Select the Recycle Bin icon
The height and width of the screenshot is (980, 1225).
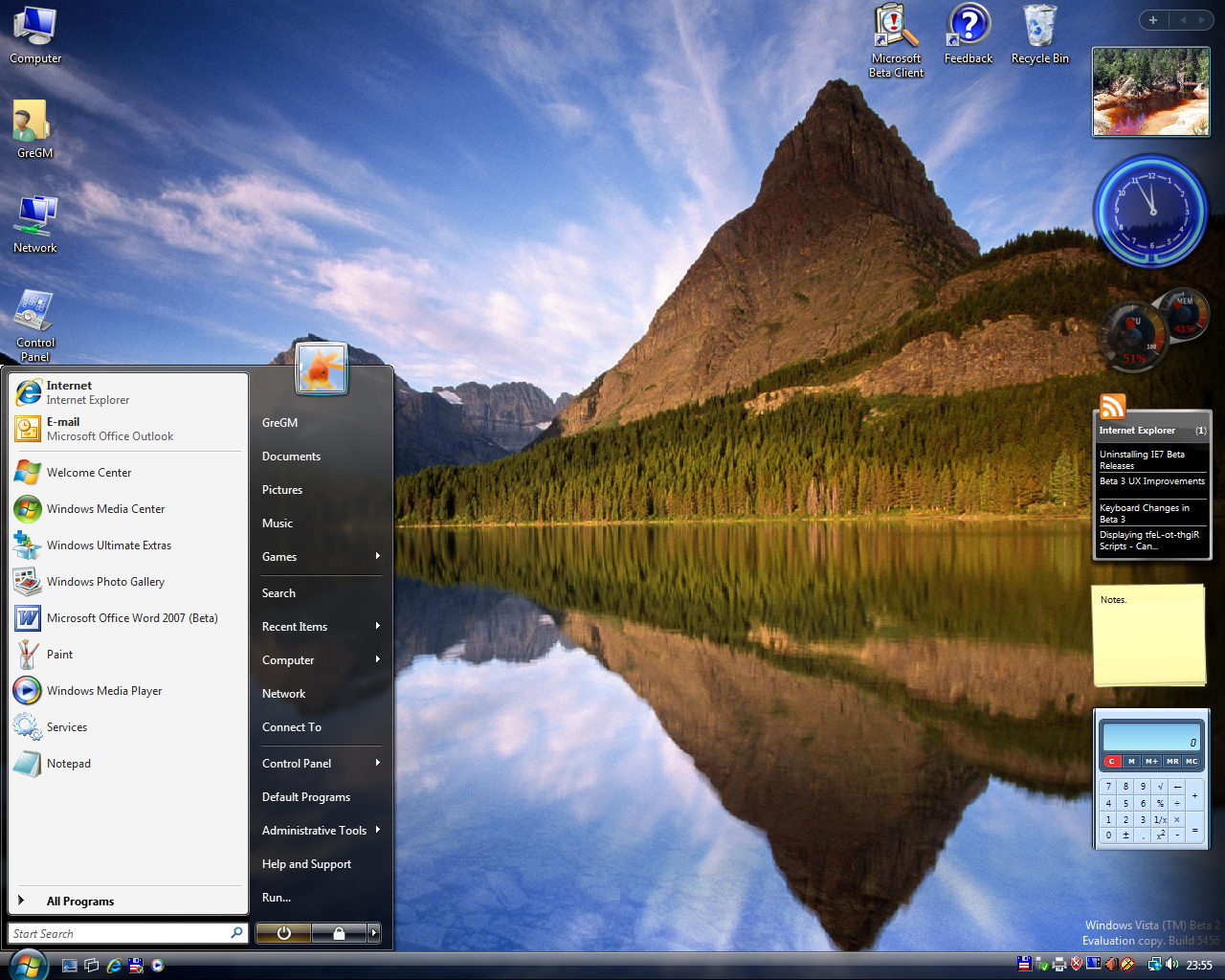(1040, 34)
